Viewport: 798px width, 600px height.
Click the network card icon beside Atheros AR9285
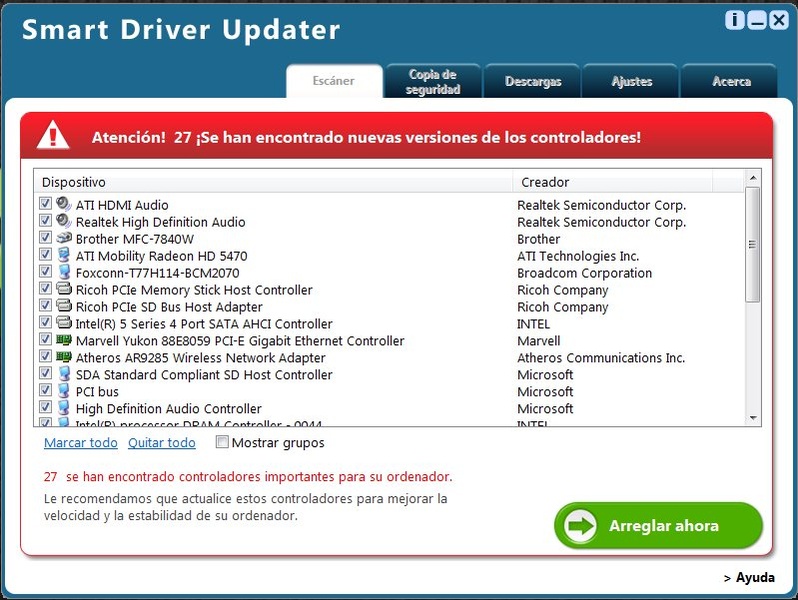pyautogui.click(x=64, y=356)
